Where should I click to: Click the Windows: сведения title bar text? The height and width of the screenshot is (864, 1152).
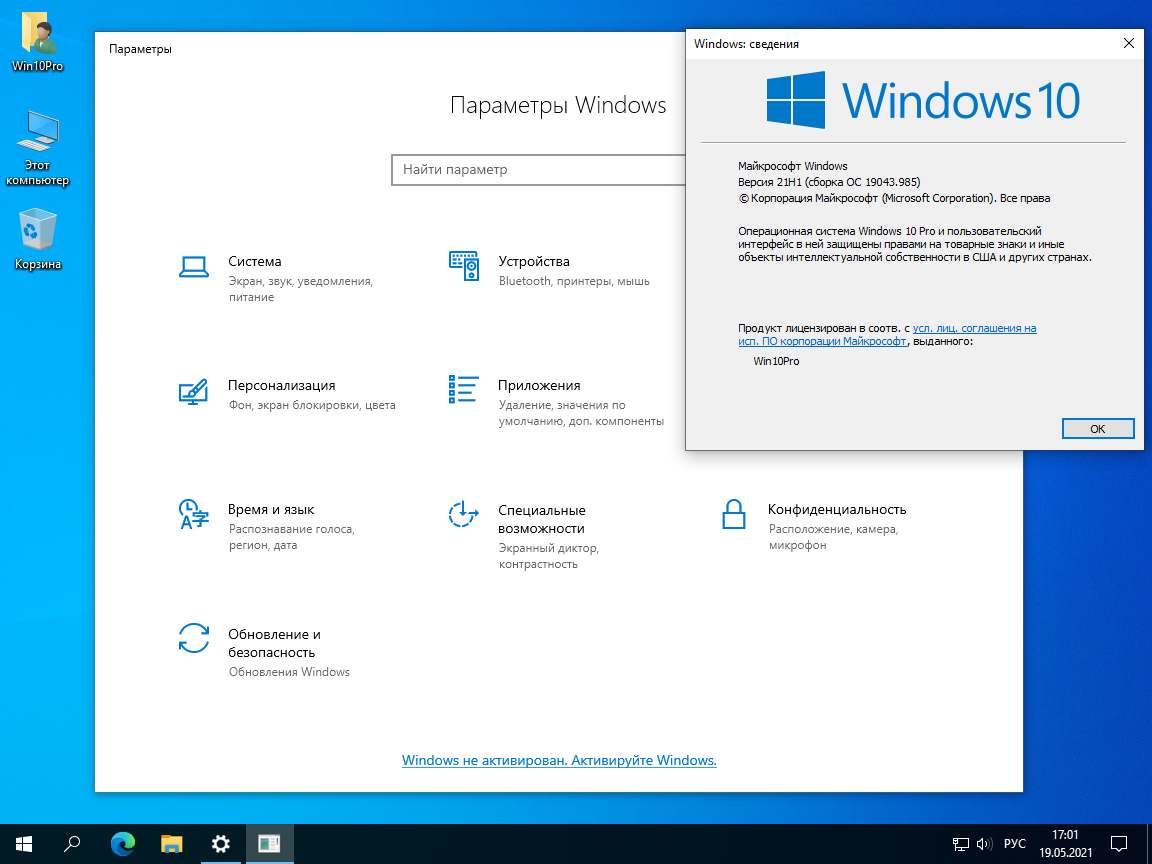746,44
